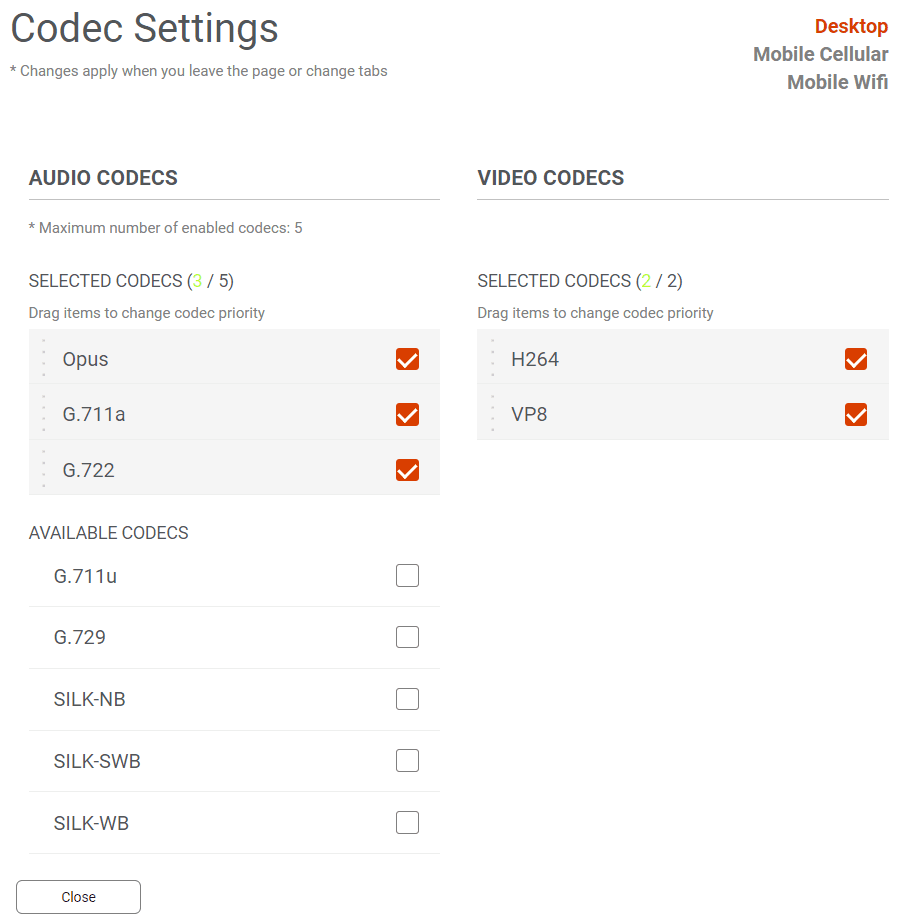Uncheck the G.722 codec

click(x=407, y=469)
